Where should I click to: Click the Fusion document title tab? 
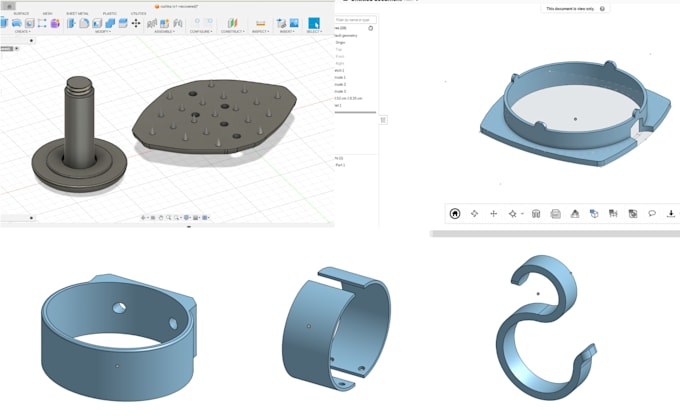point(177,7)
